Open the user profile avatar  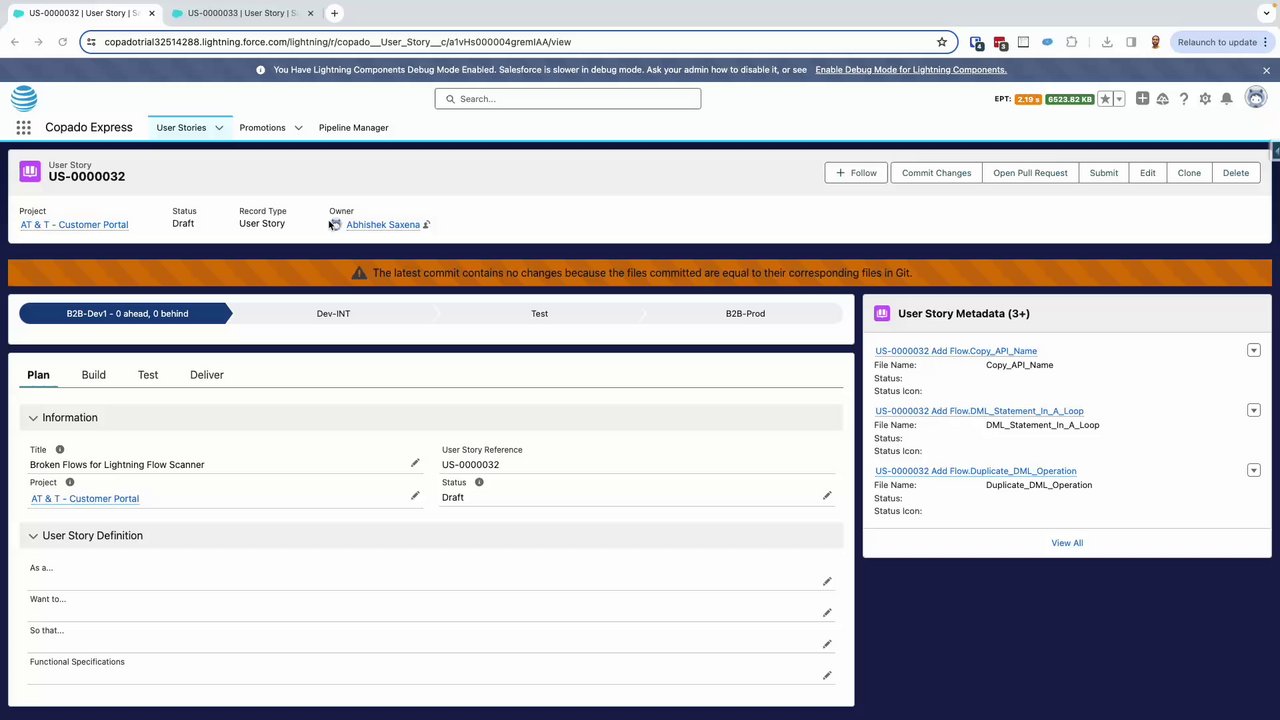tap(1256, 97)
